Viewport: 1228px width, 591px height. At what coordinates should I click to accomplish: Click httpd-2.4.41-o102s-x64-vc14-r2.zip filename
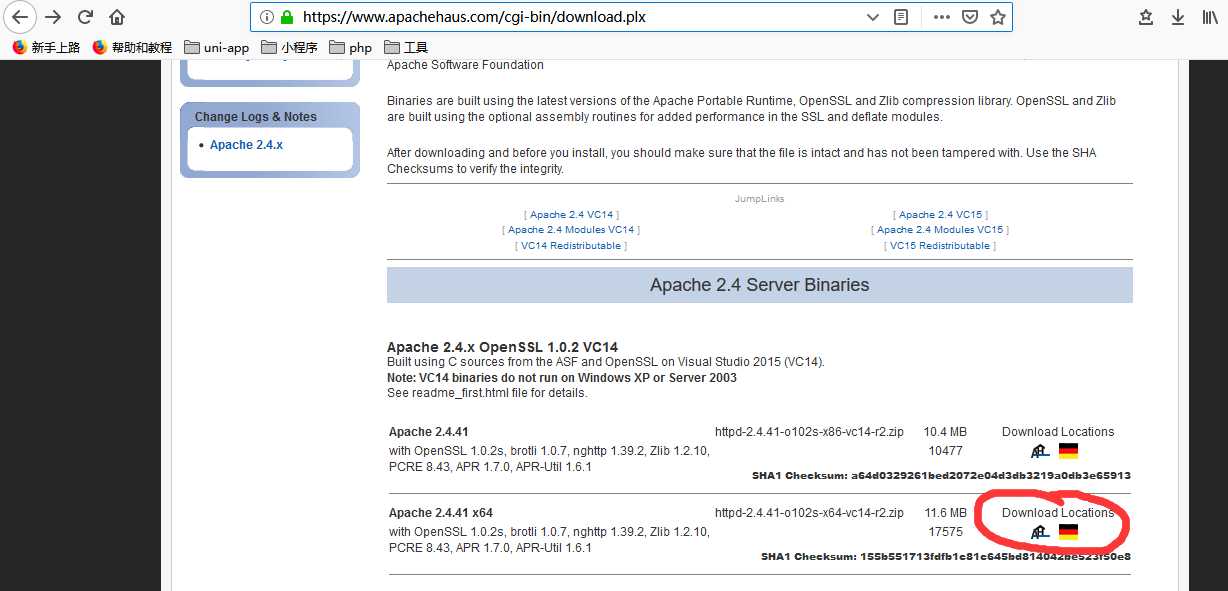pyautogui.click(x=809, y=513)
